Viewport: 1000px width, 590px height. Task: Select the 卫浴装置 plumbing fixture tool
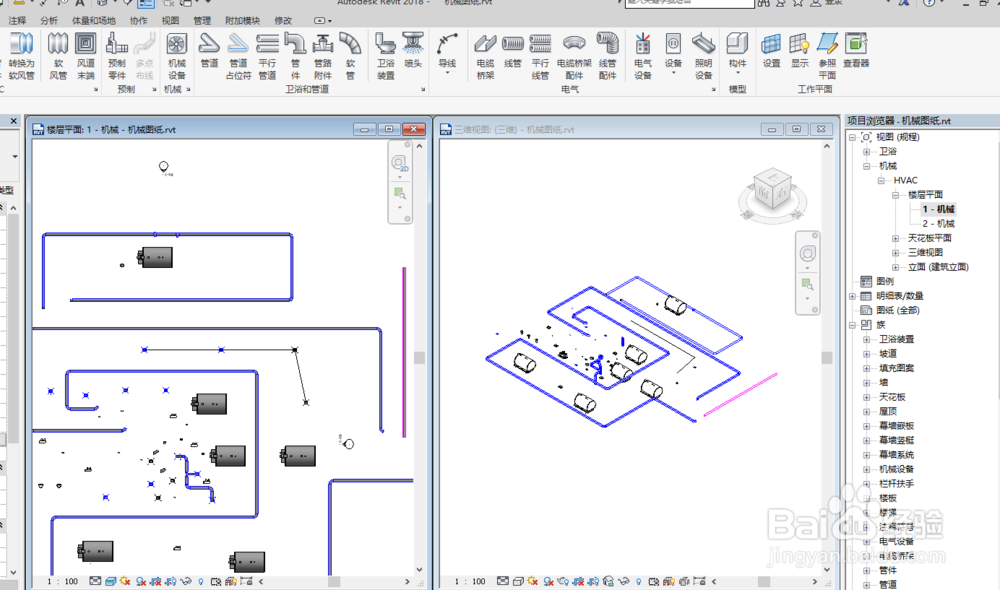385,56
